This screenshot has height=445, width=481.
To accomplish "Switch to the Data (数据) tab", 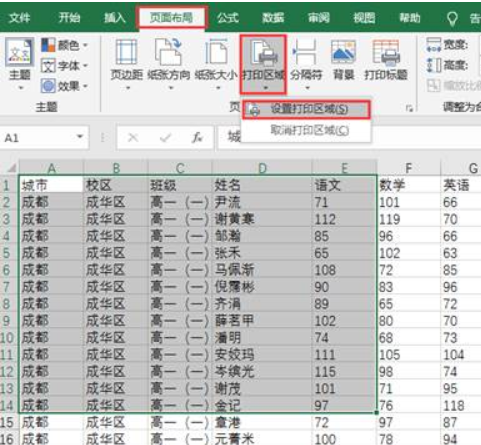I will [x=273, y=18].
